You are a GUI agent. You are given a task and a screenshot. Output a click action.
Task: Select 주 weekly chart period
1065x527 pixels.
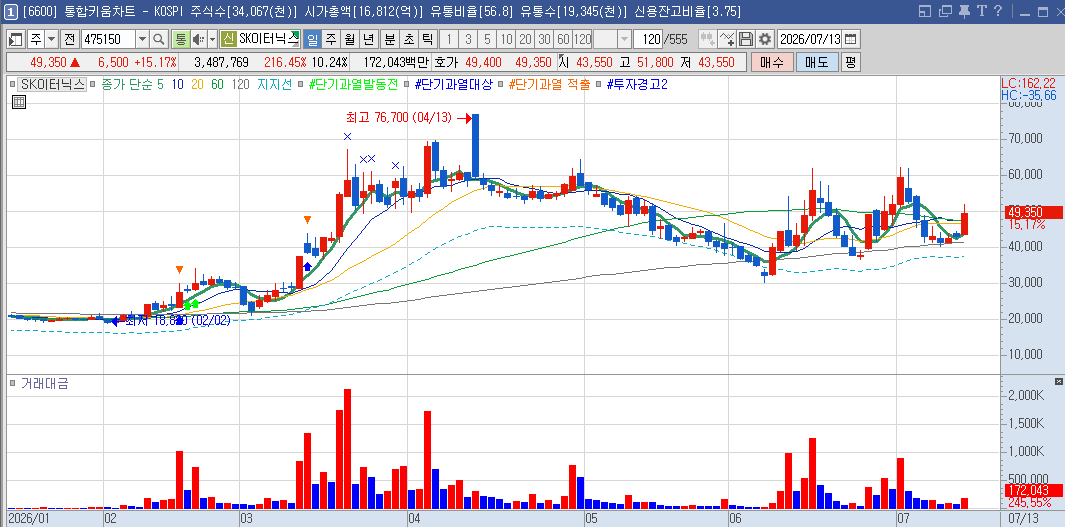tap(331, 39)
